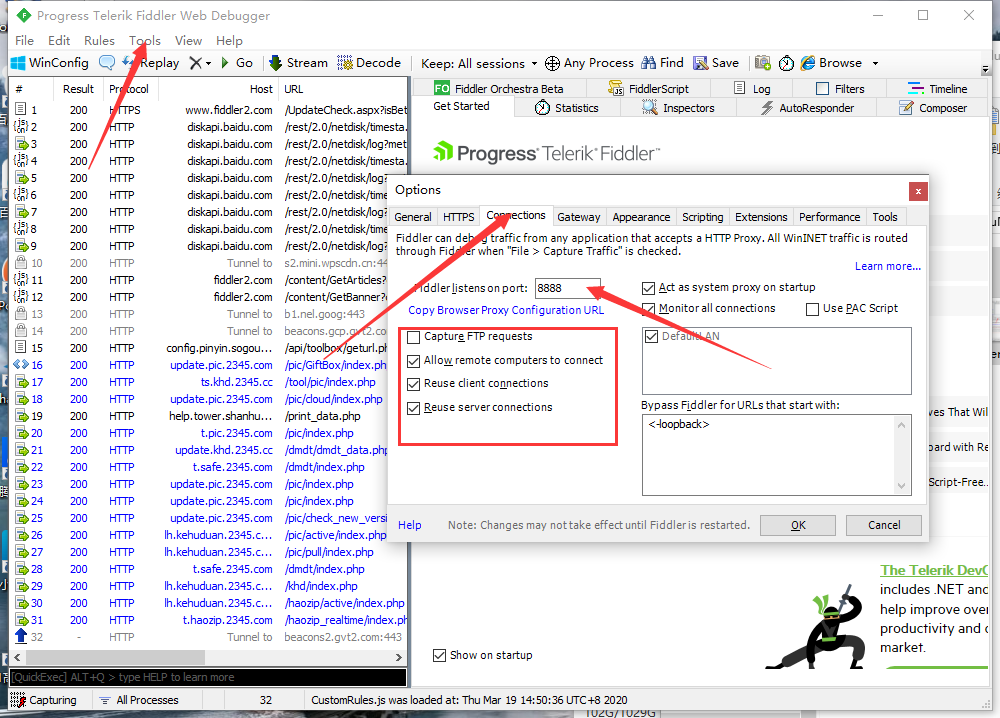
Task: Click the Browse Internet Explorer icon
Action: tap(807, 62)
